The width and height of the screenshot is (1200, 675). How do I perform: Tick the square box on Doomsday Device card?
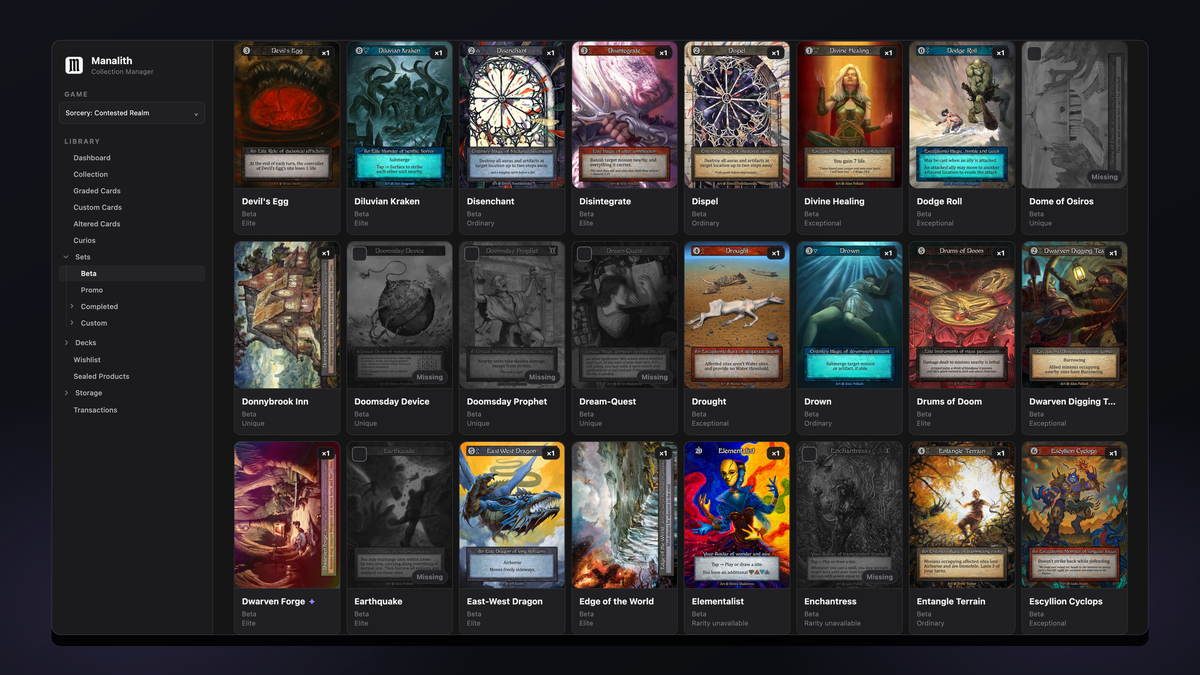tap(359, 254)
